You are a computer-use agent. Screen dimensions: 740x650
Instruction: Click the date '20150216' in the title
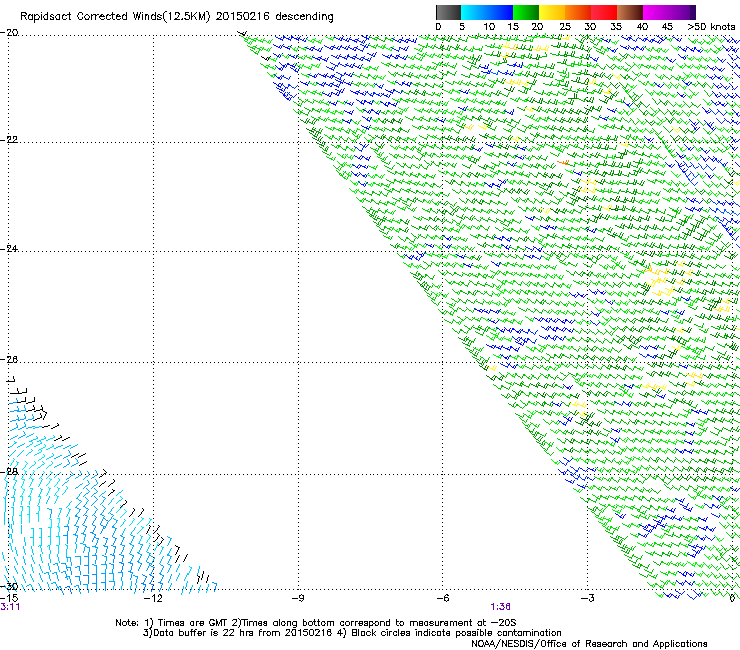[x=243, y=17]
